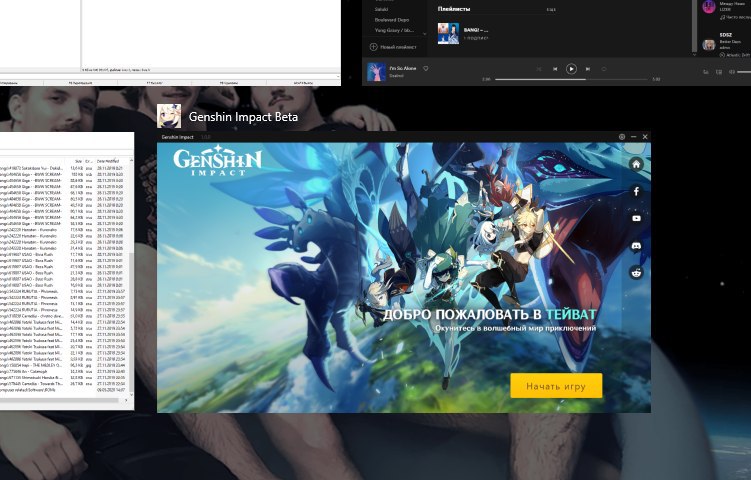The image size is (751, 480).
Task: Click the first friend activity avatar
Action: pos(709,7)
